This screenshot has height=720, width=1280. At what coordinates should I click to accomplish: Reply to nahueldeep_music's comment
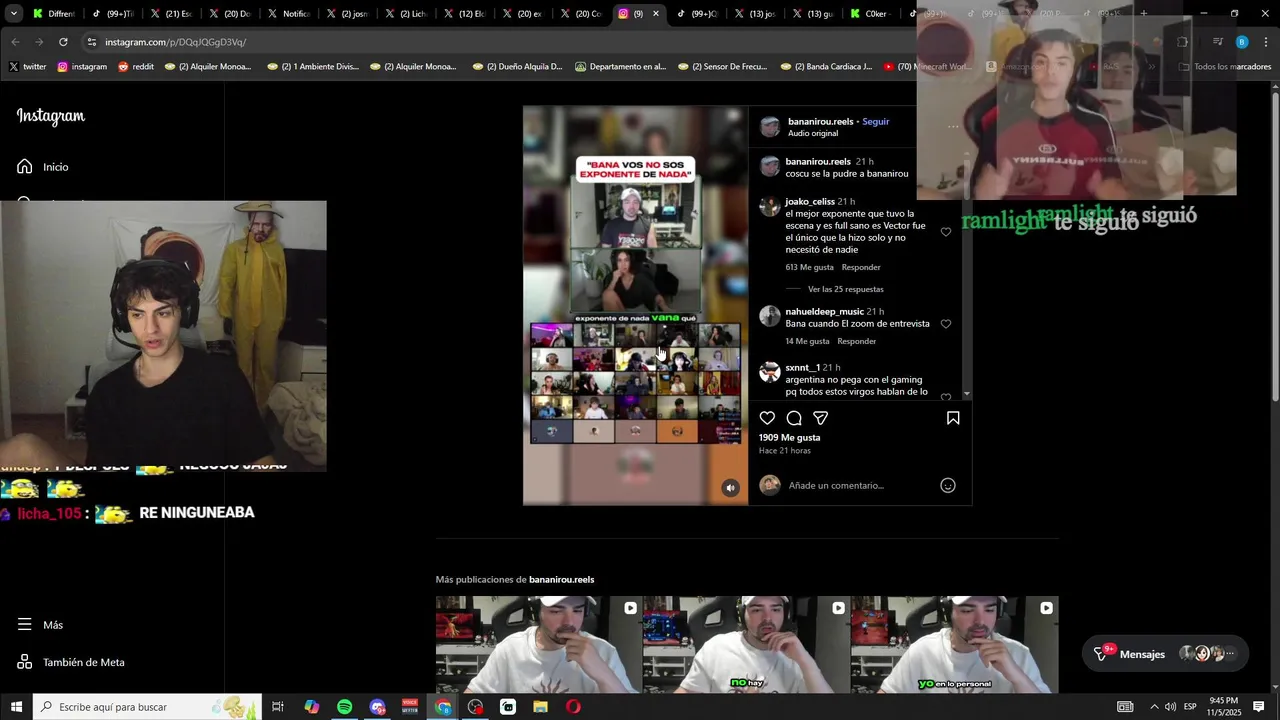click(x=857, y=341)
